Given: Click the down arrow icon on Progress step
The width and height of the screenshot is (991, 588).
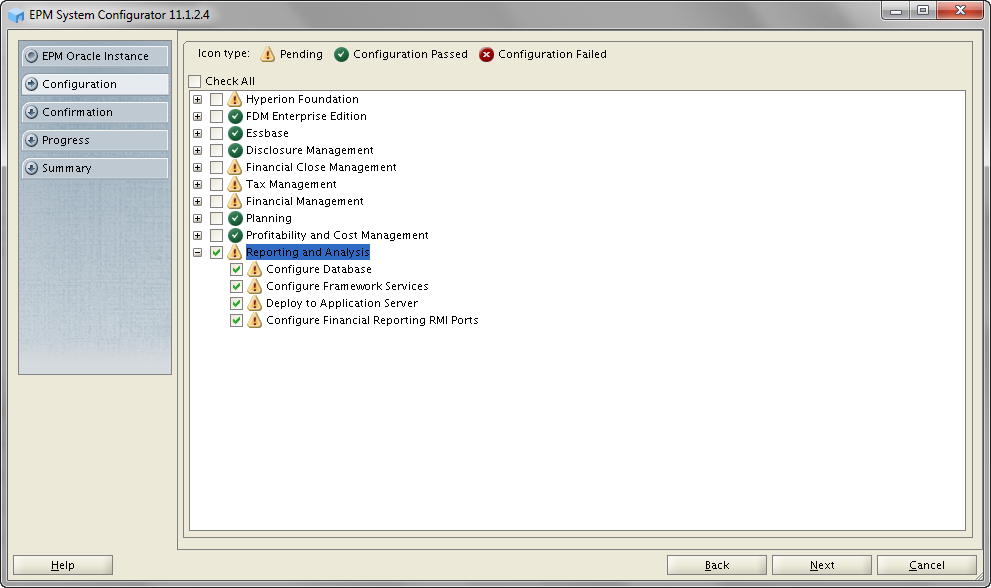Looking at the screenshot, I should click(31, 140).
